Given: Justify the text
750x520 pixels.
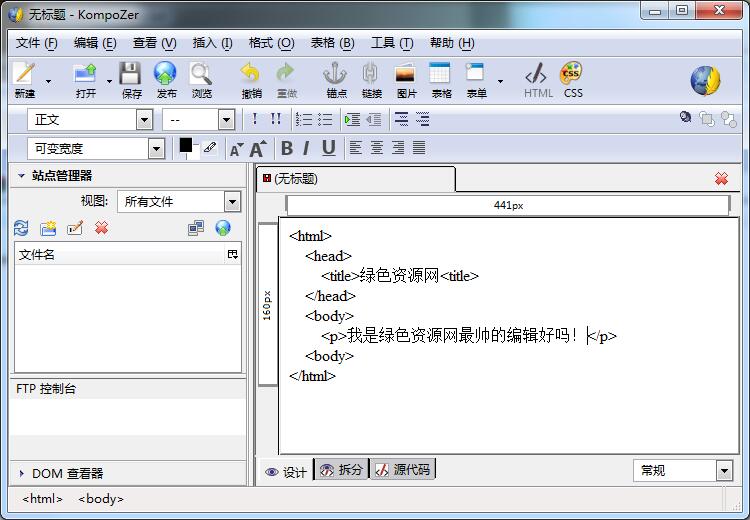Looking at the screenshot, I should tap(419, 148).
